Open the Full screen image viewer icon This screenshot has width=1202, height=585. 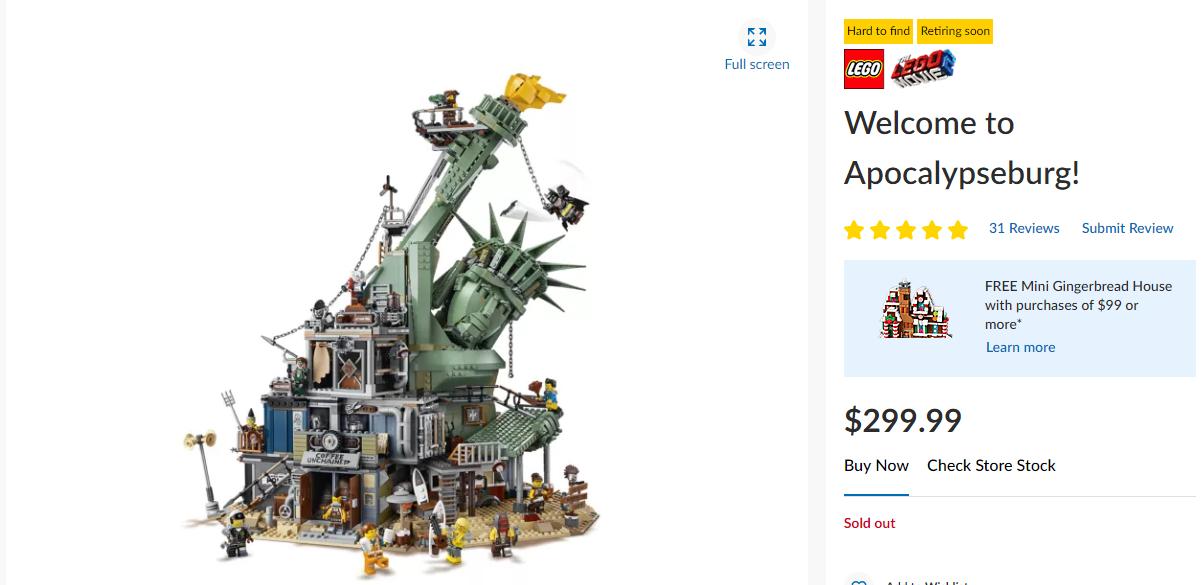point(756,37)
